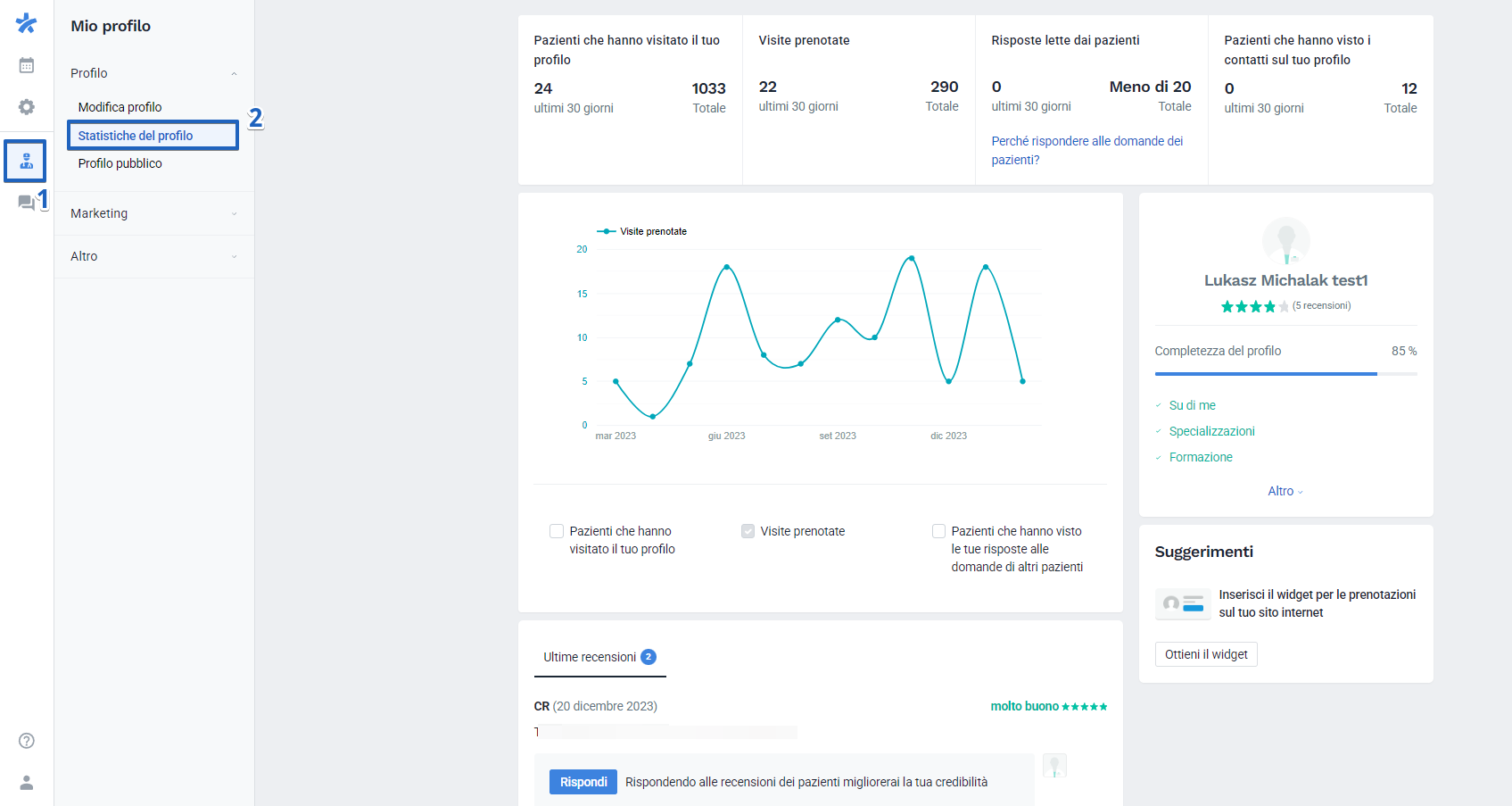Open the settings gear icon

(x=27, y=107)
